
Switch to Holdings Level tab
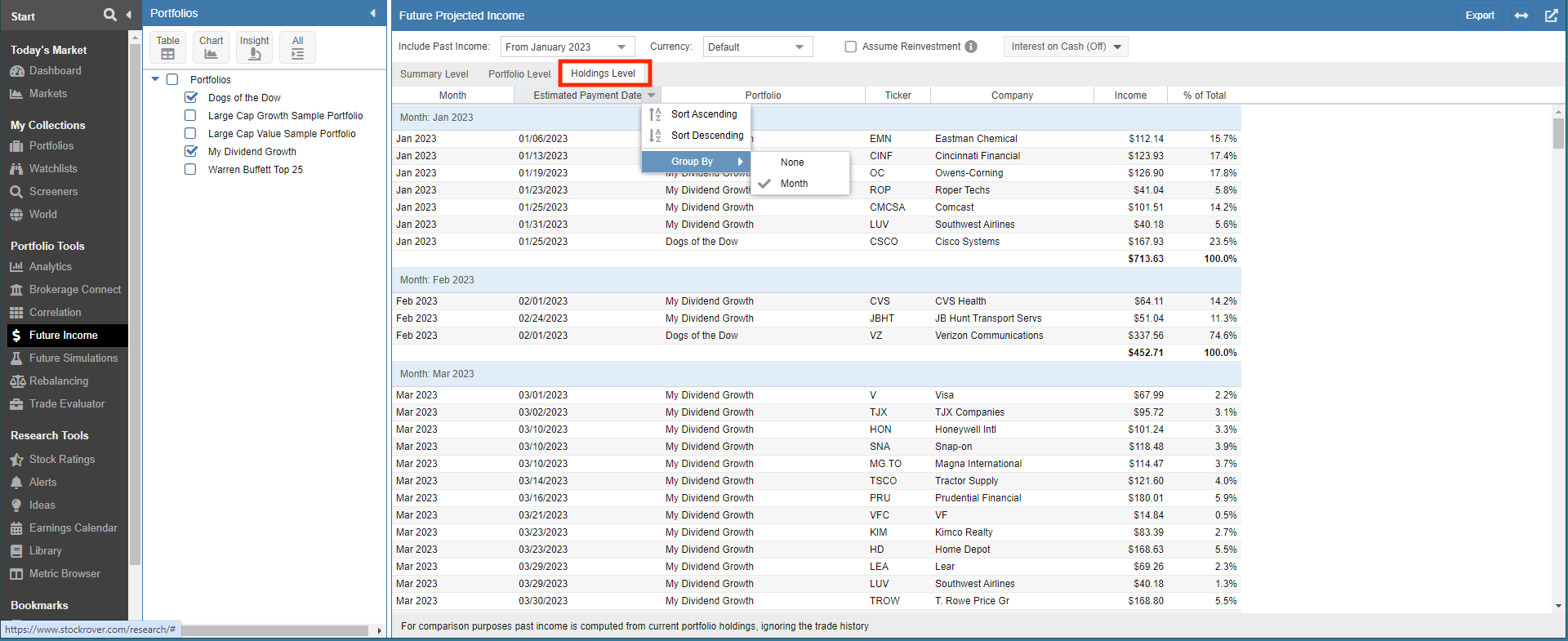tap(603, 73)
